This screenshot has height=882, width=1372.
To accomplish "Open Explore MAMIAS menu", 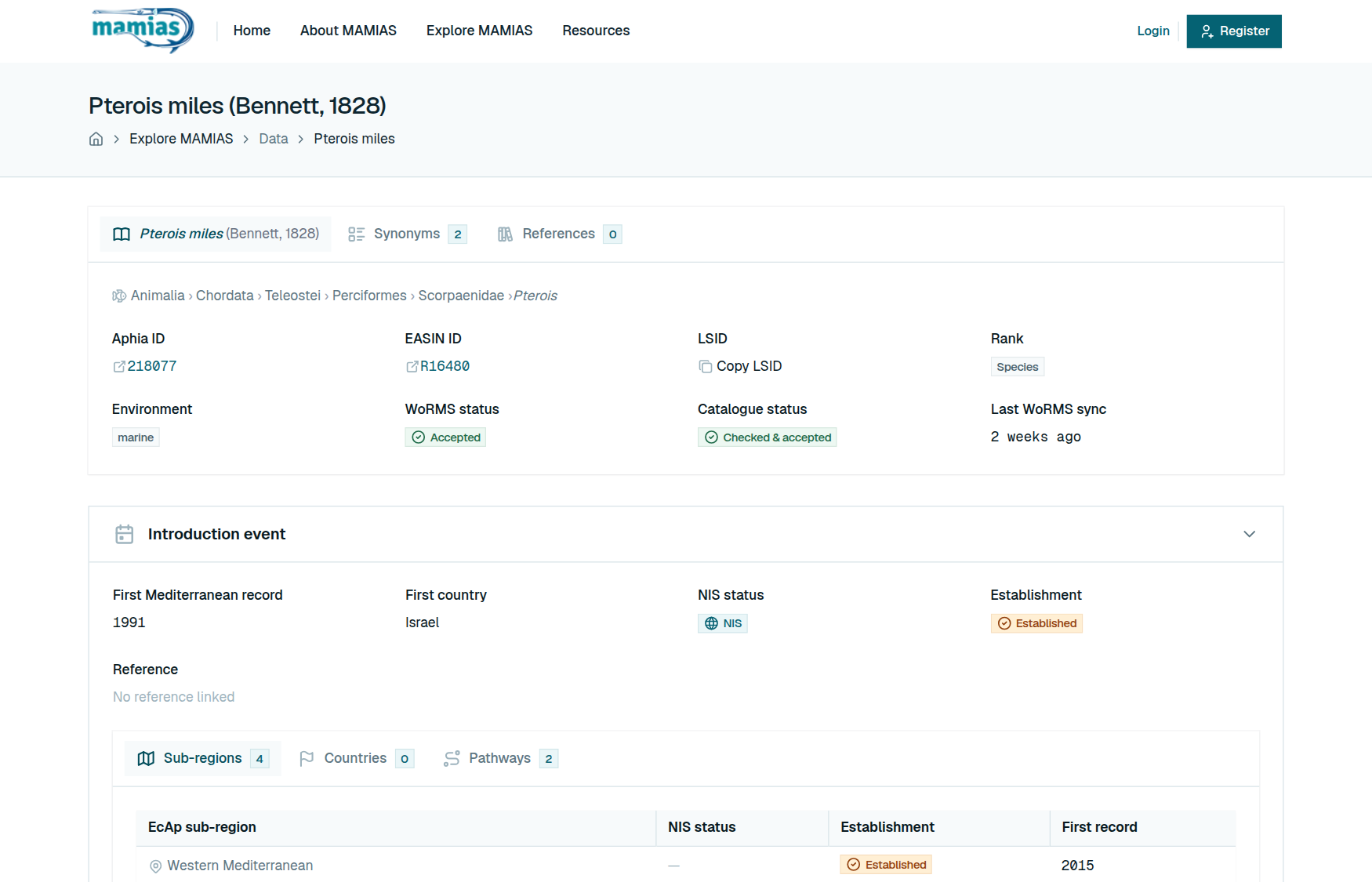I will pyautogui.click(x=479, y=31).
